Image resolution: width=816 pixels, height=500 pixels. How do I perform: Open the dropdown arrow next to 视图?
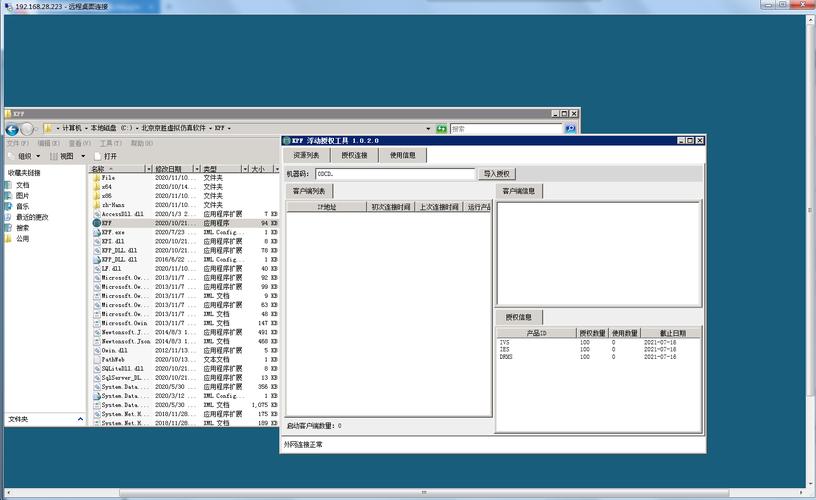click(x=83, y=156)
